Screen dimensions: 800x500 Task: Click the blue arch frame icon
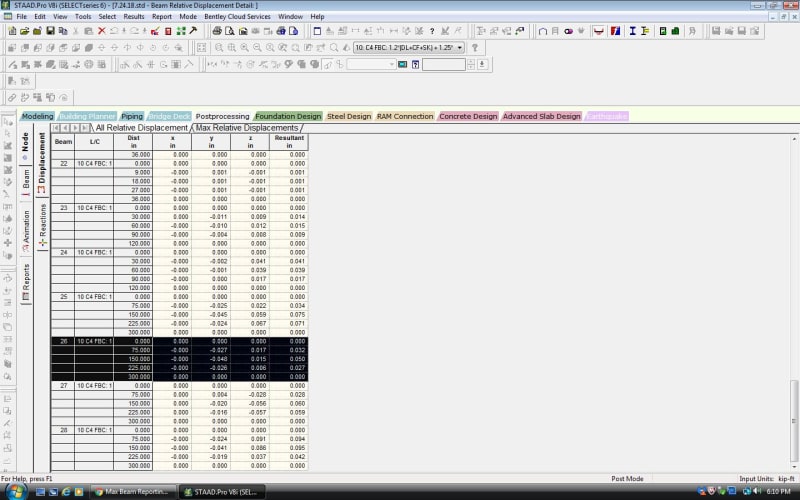pyautogui.click(x=543, y=31)
